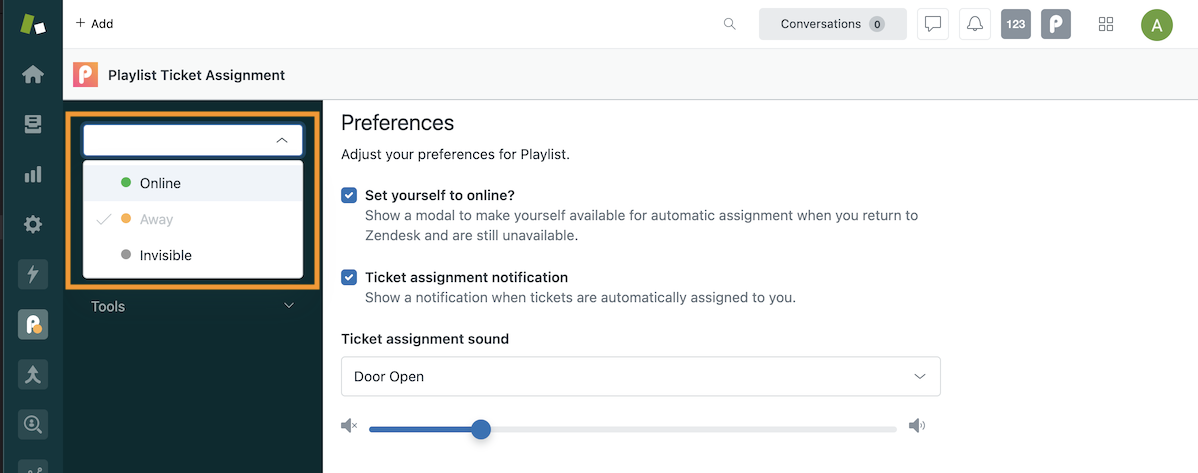This screenshot has height=473, width=1198.
Task: Expand the Tools section
Action: pyautogui.click(x=192, y=306)
